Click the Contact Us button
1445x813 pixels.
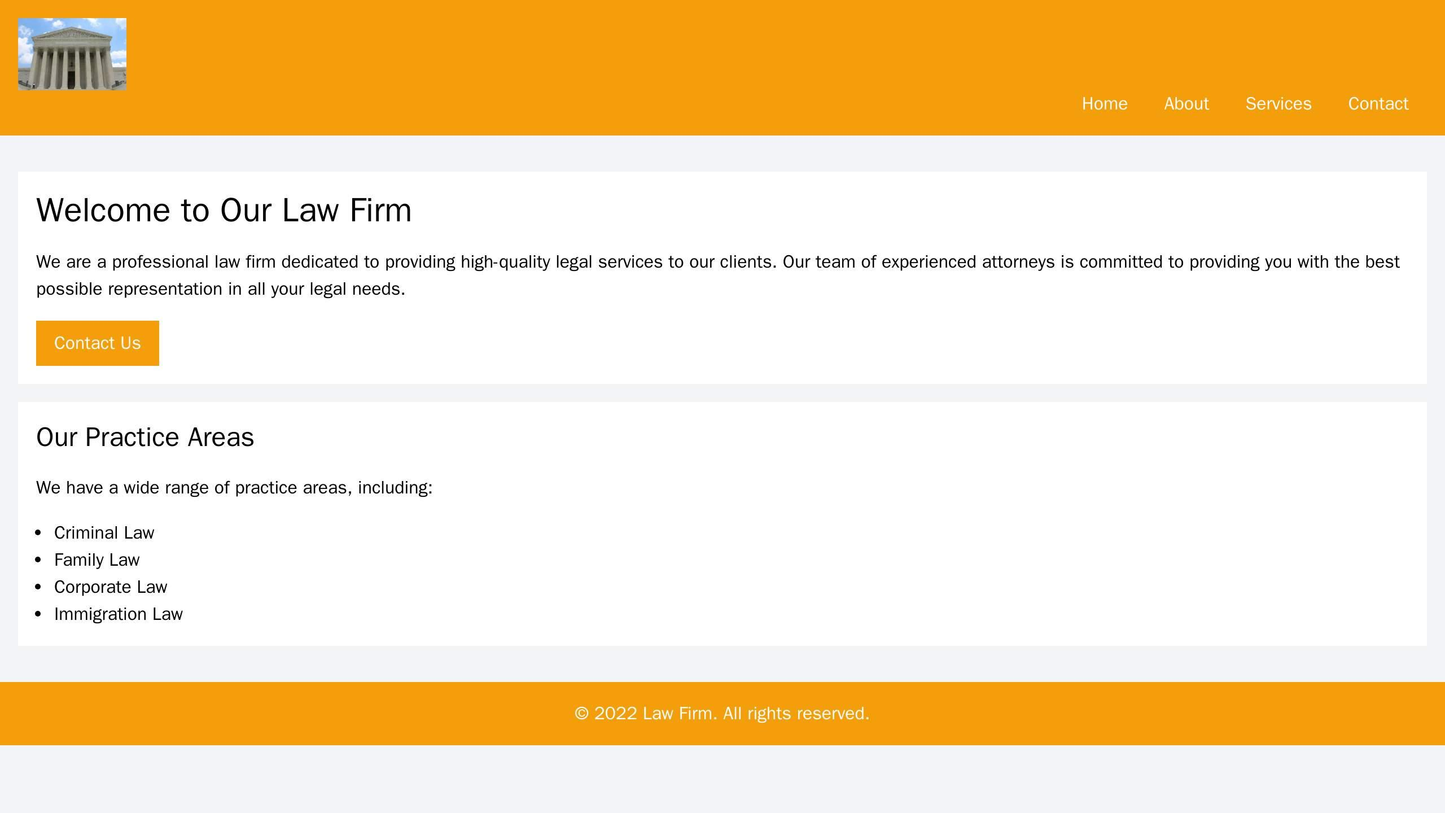[x=97, y=343]
